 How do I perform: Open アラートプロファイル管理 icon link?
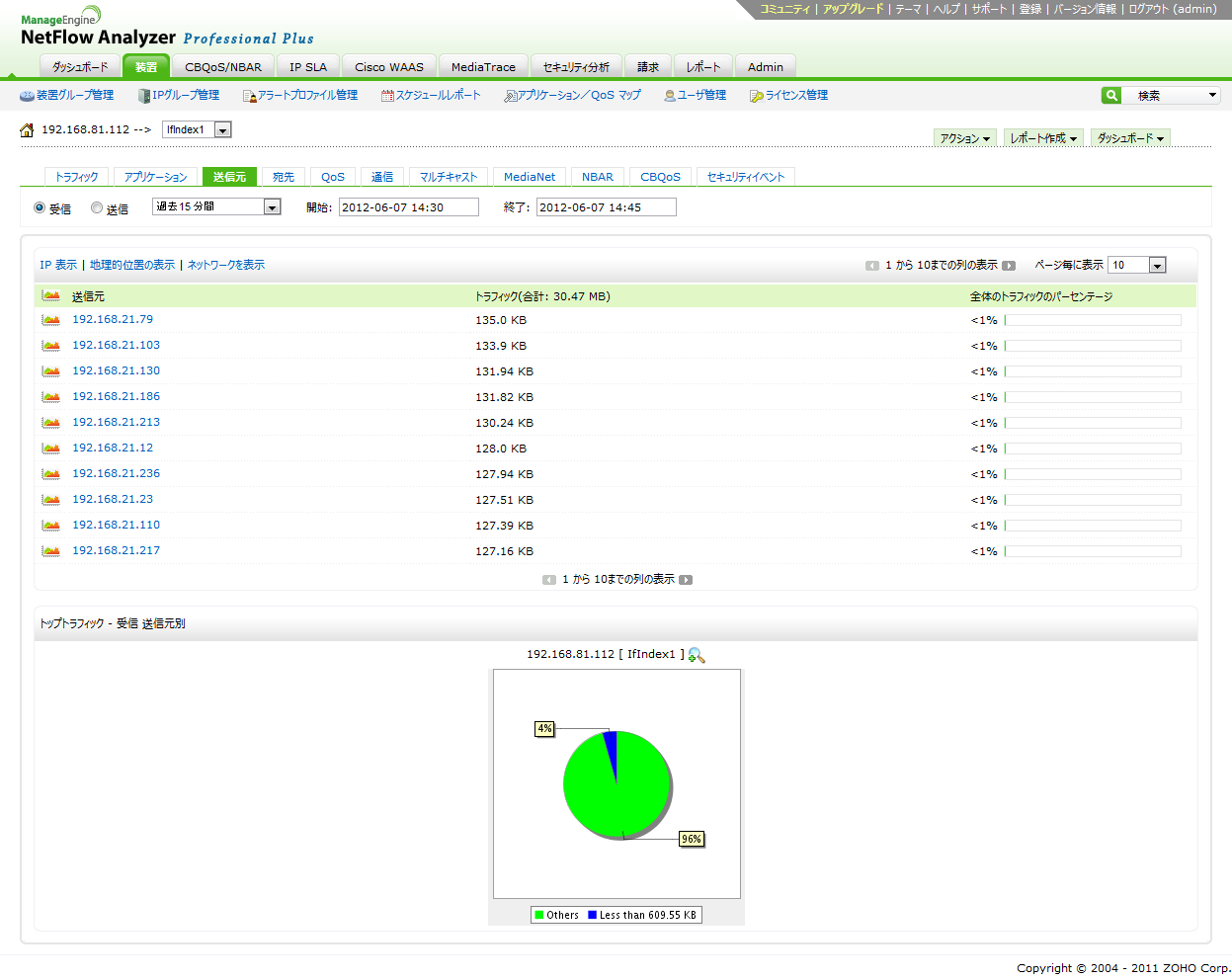coord(249,96)
